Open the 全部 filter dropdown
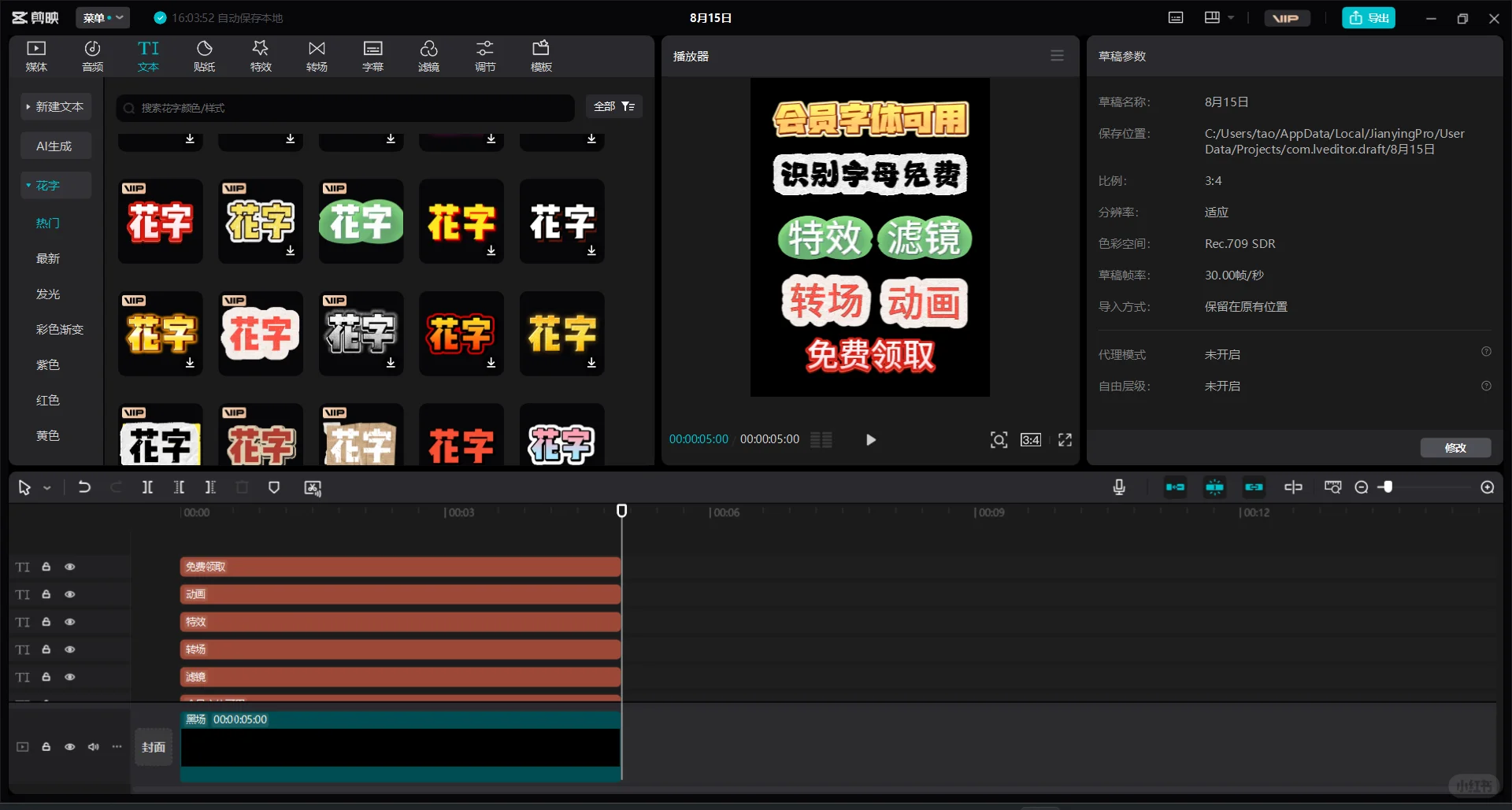Screen dimensions: 1512x810 (614, 106)
